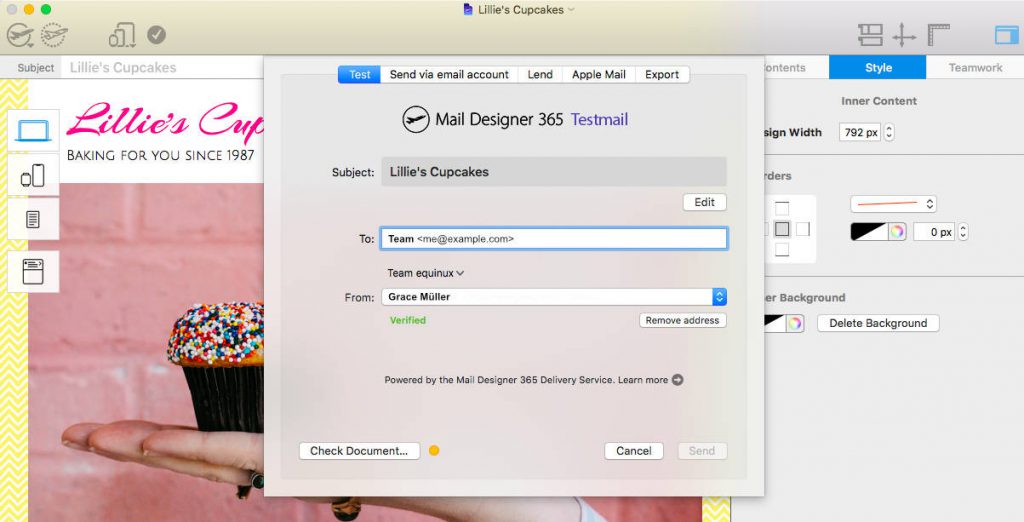Click the green Verified status text
1024x522 pixels.
(x=408, y=320)
